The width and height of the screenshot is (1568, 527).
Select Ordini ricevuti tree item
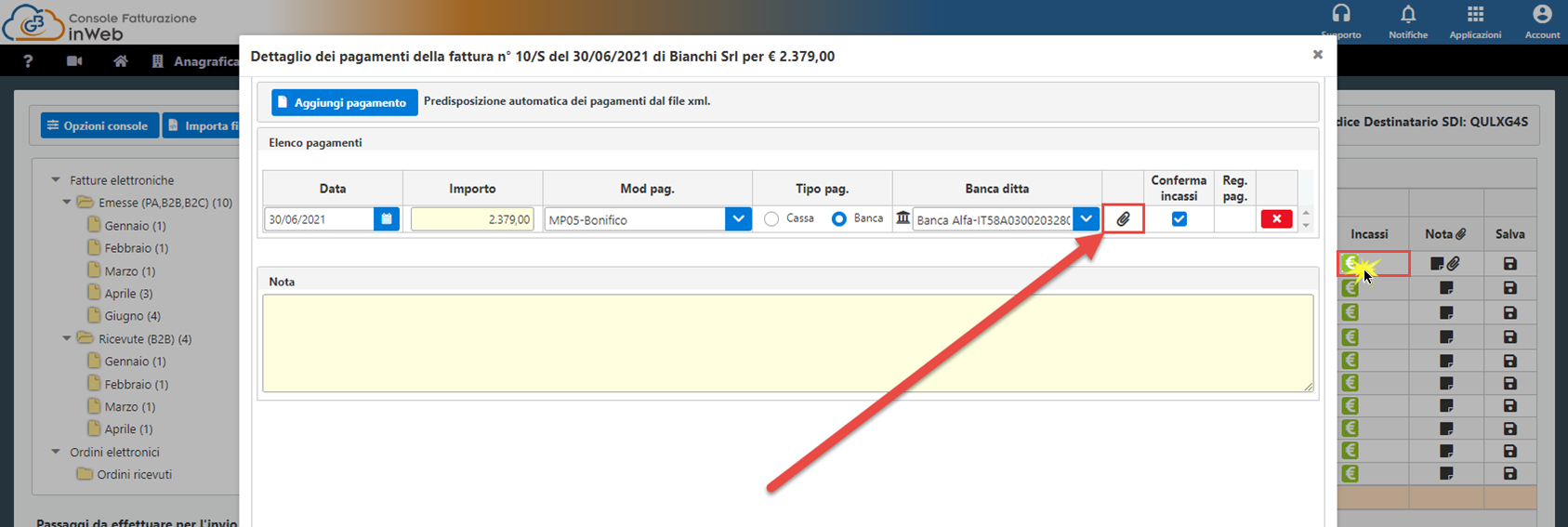click(x=135, y=474)
